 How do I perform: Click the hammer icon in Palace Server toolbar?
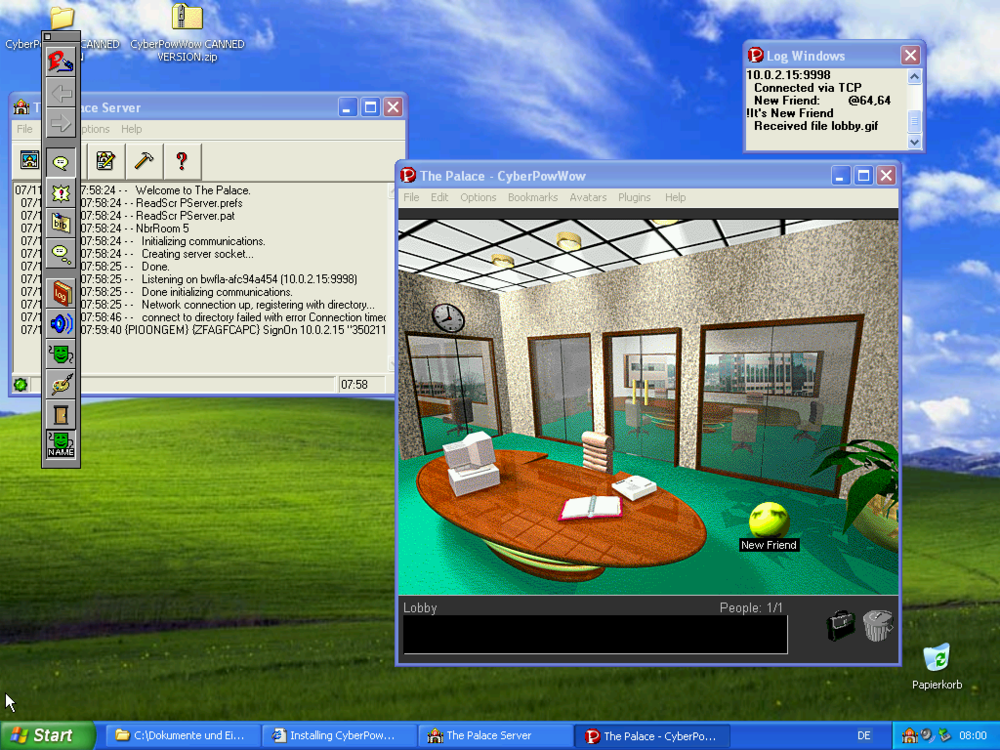click(x=143, y=161)
